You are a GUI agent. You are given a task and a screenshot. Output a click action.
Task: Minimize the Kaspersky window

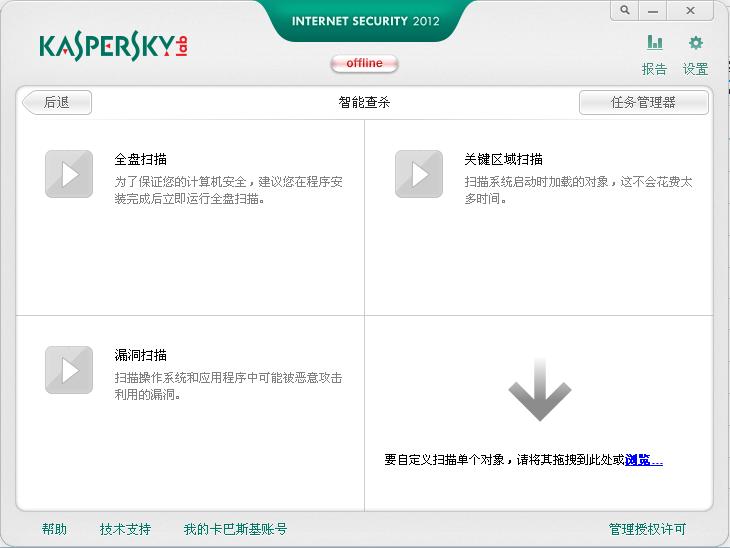tap(653, 10)
